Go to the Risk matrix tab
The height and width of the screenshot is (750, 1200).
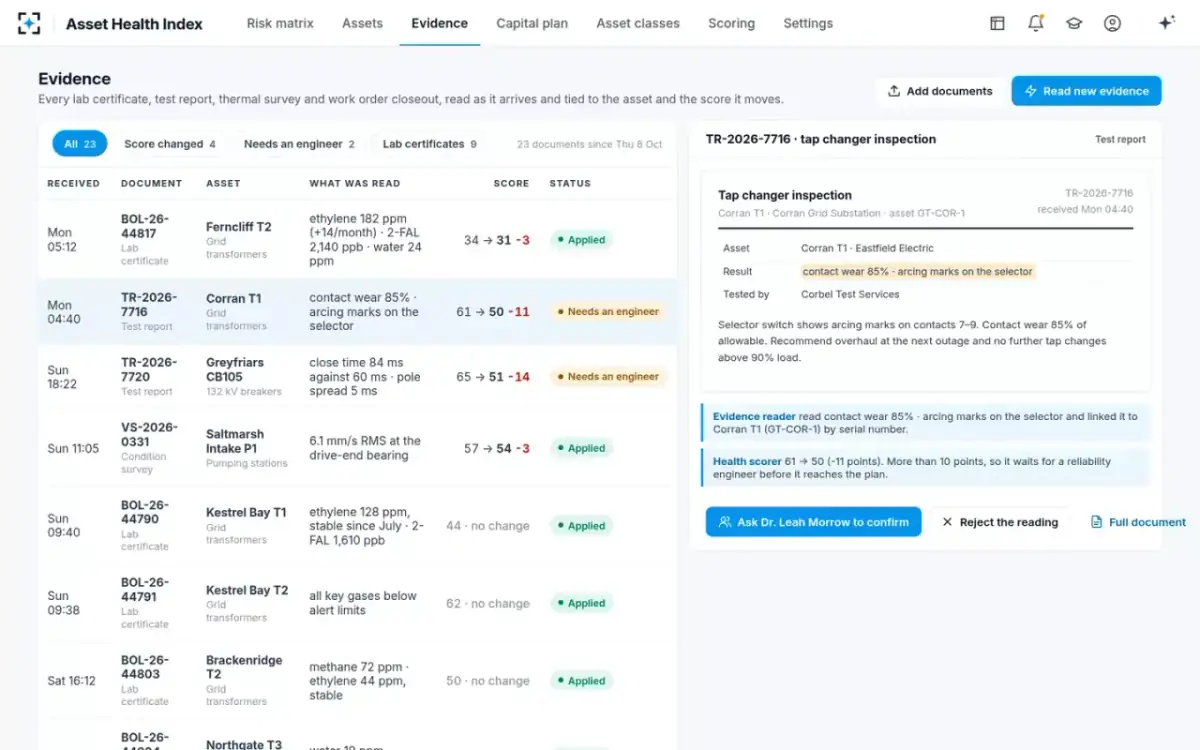point(280,23)
